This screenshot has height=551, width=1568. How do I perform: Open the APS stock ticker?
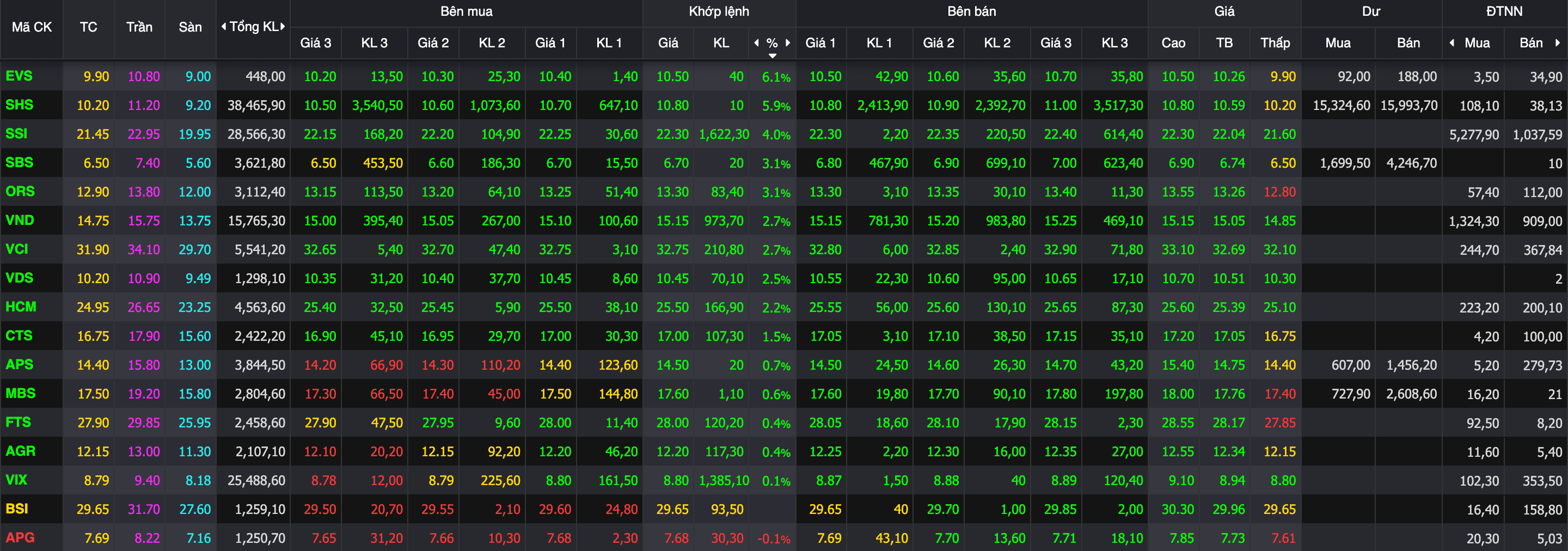(x=20, y=364)
